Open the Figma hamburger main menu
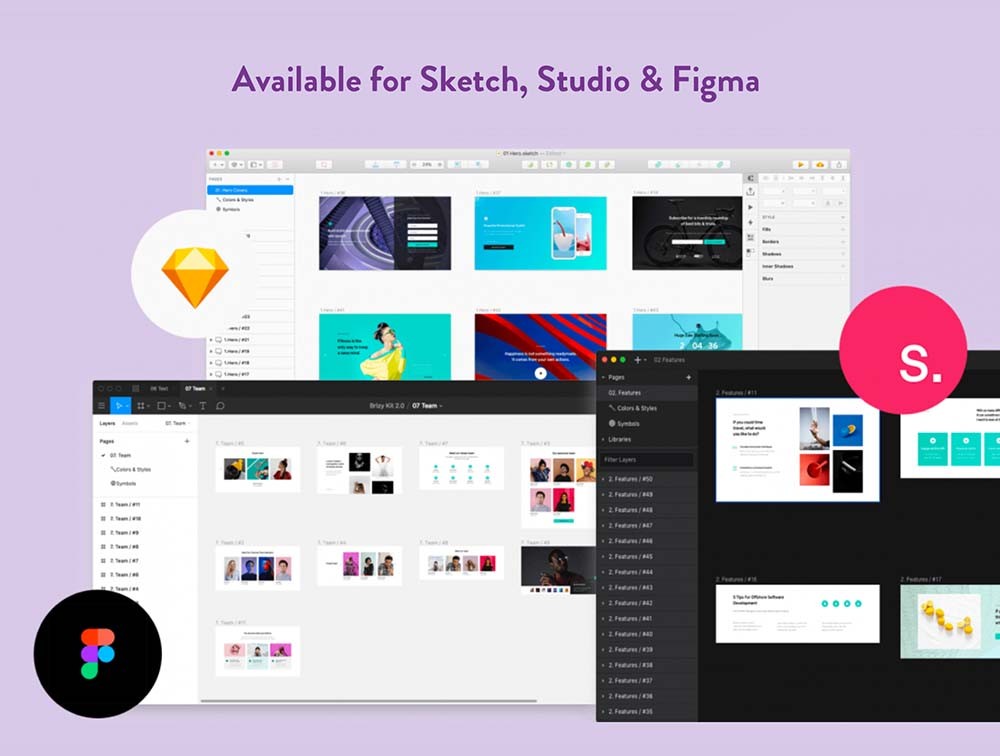The image size is (1000, 756). click(x=101, y=406)
